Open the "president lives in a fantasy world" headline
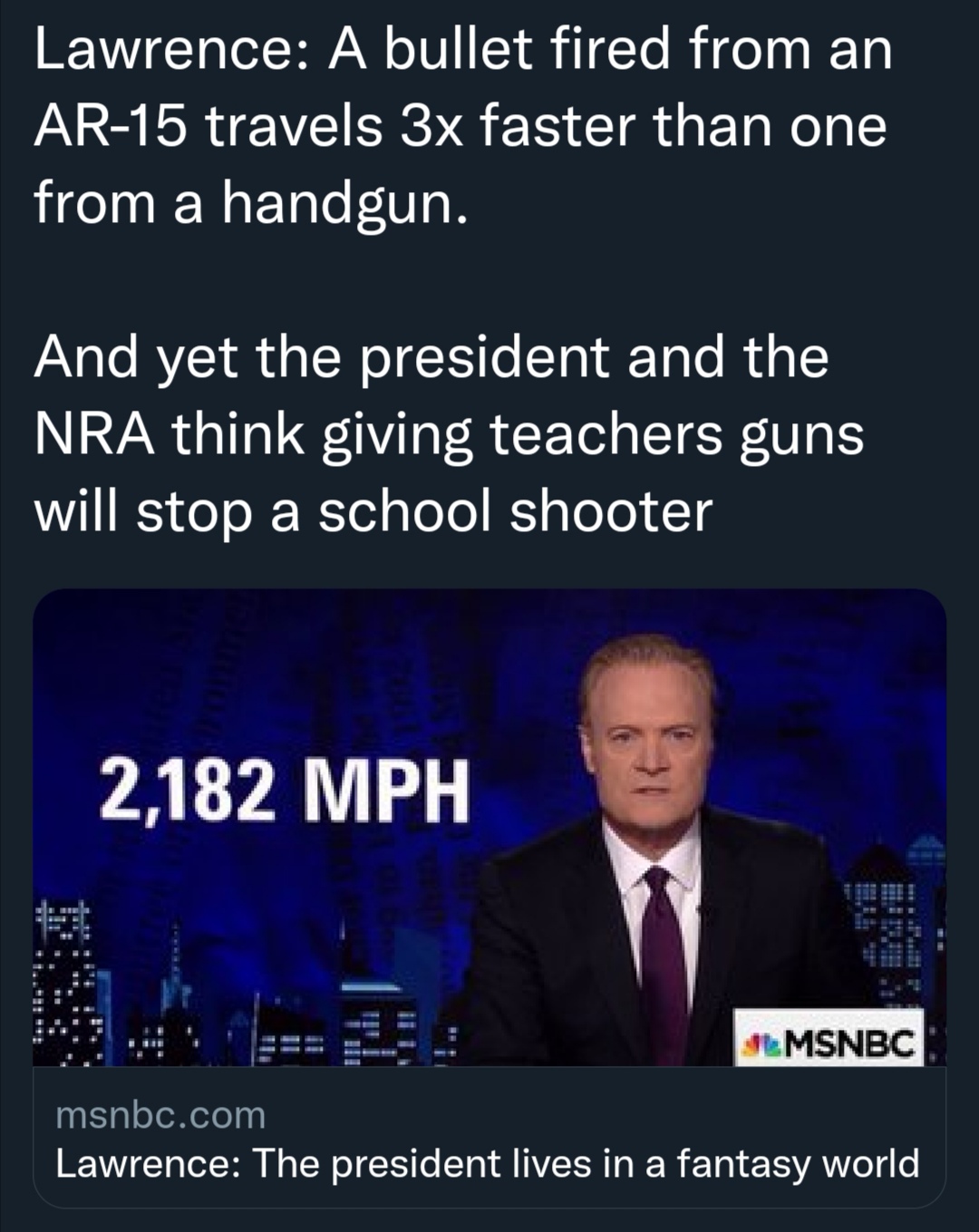Image resolution: width=979 pixels, height=1232 pixels. coord(487,1164)
